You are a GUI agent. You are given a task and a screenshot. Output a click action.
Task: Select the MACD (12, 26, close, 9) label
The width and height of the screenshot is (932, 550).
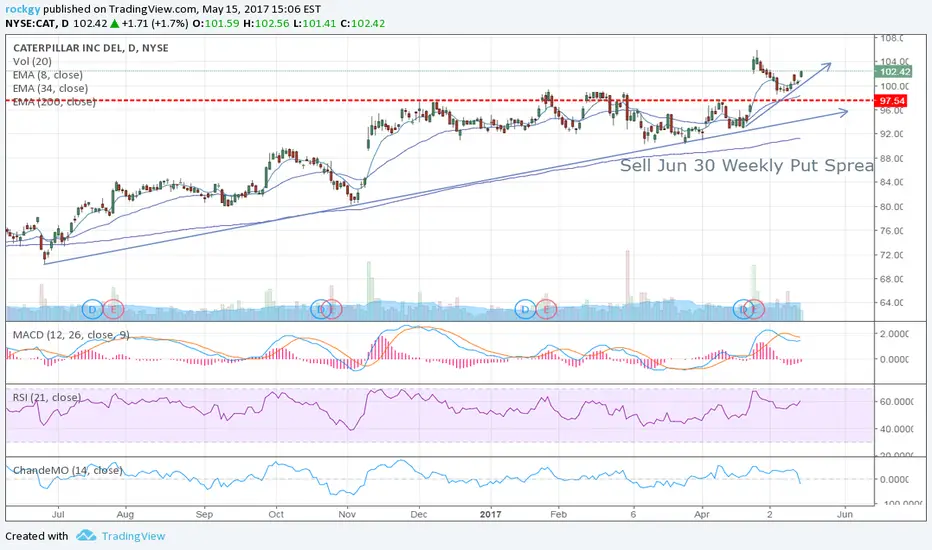coord(71,335)
